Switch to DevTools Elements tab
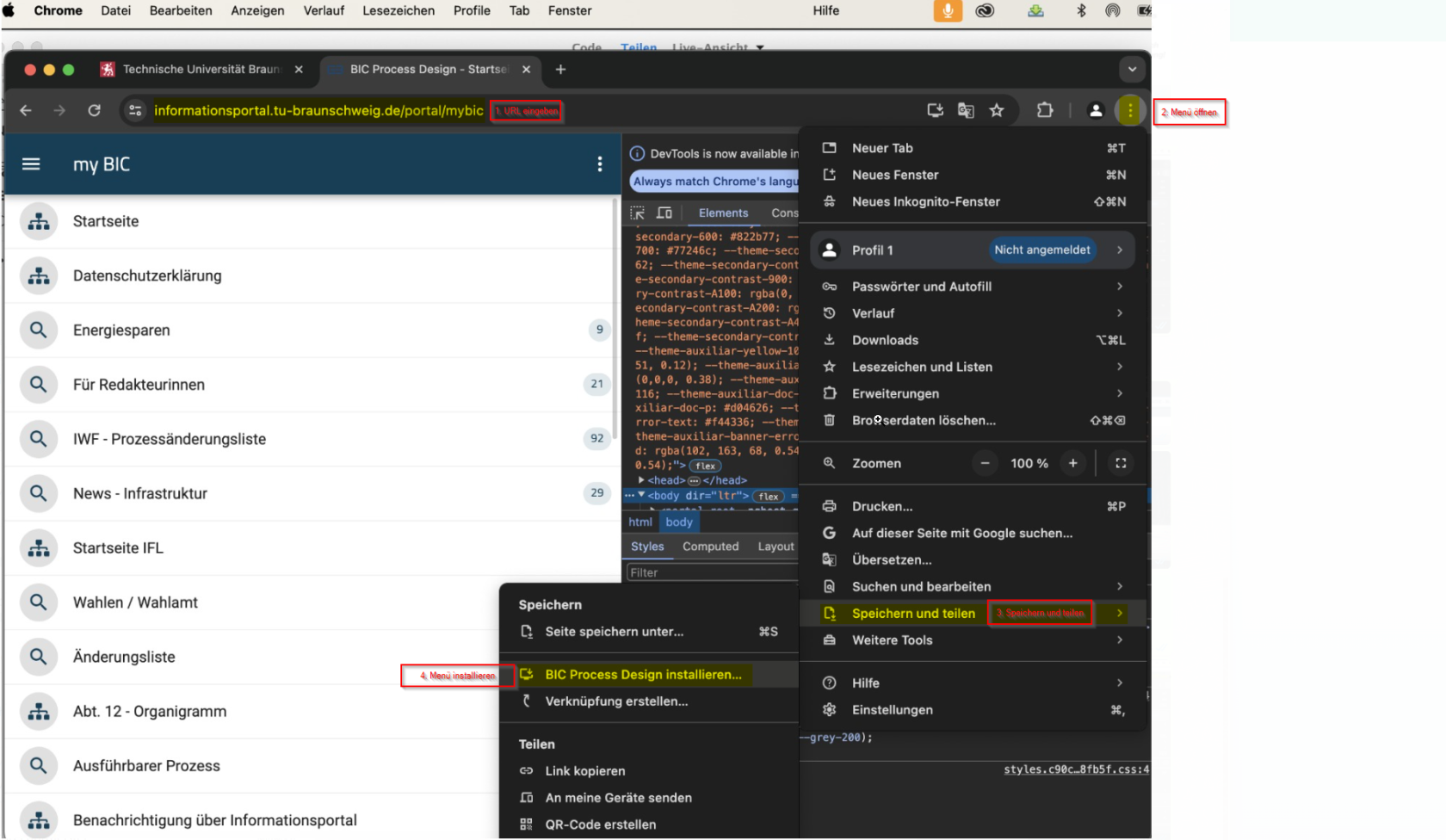 click(x=723, y=213)
